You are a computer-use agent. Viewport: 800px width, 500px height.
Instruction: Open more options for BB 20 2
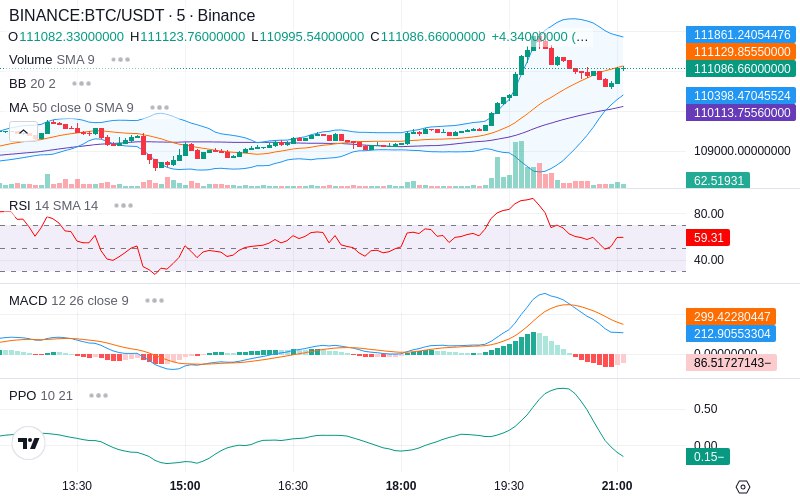click(x=82, y=84)
